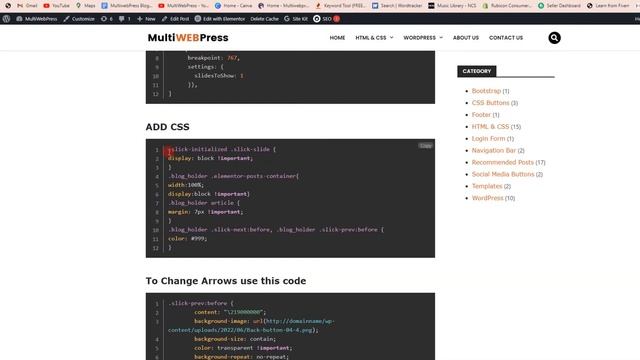This screenshot has width=640, height=360.
Task: Open Site Kit in admin bar
Action: click(x=296, y=19)
